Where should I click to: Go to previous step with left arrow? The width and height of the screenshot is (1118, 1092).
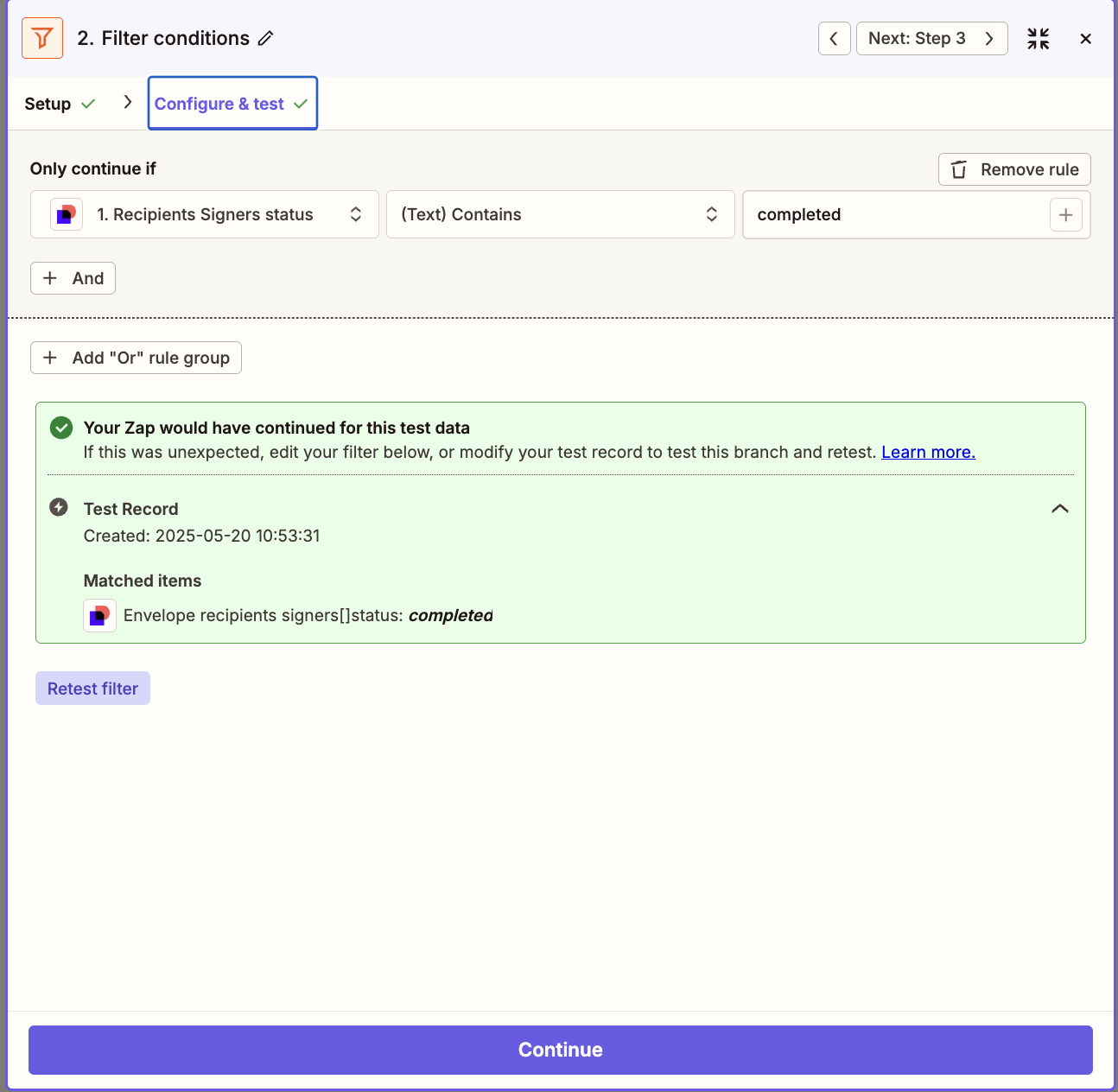pyautogui.click(x=834, y=38)
